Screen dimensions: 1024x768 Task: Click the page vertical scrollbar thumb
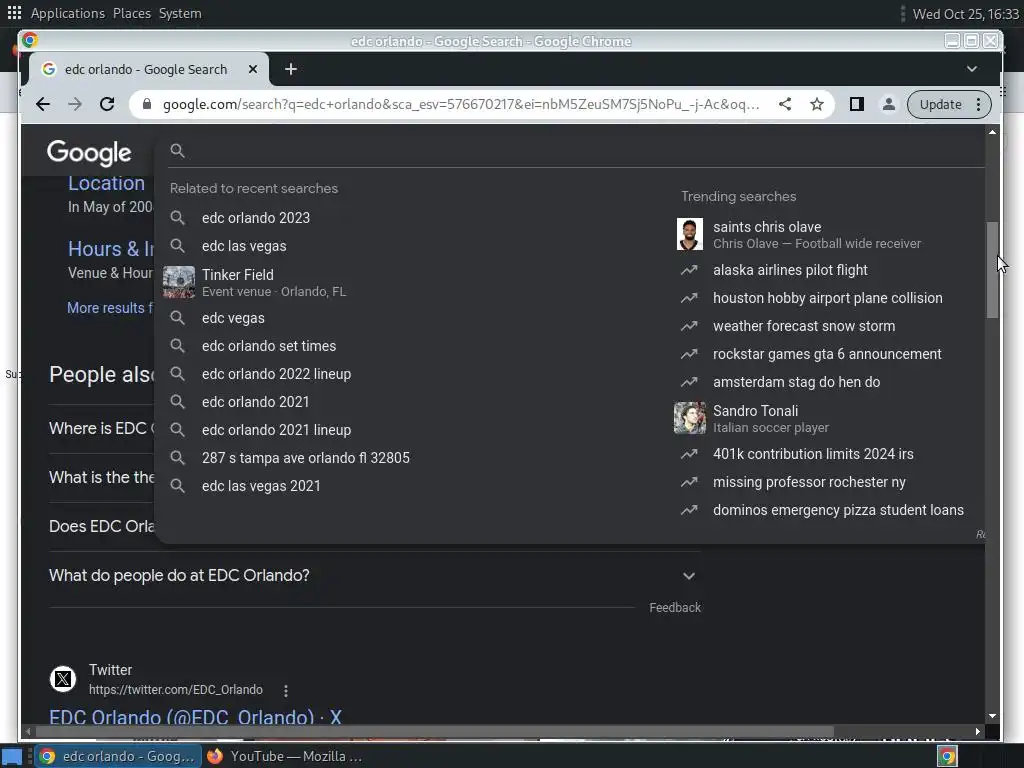[x=993, y=270]
